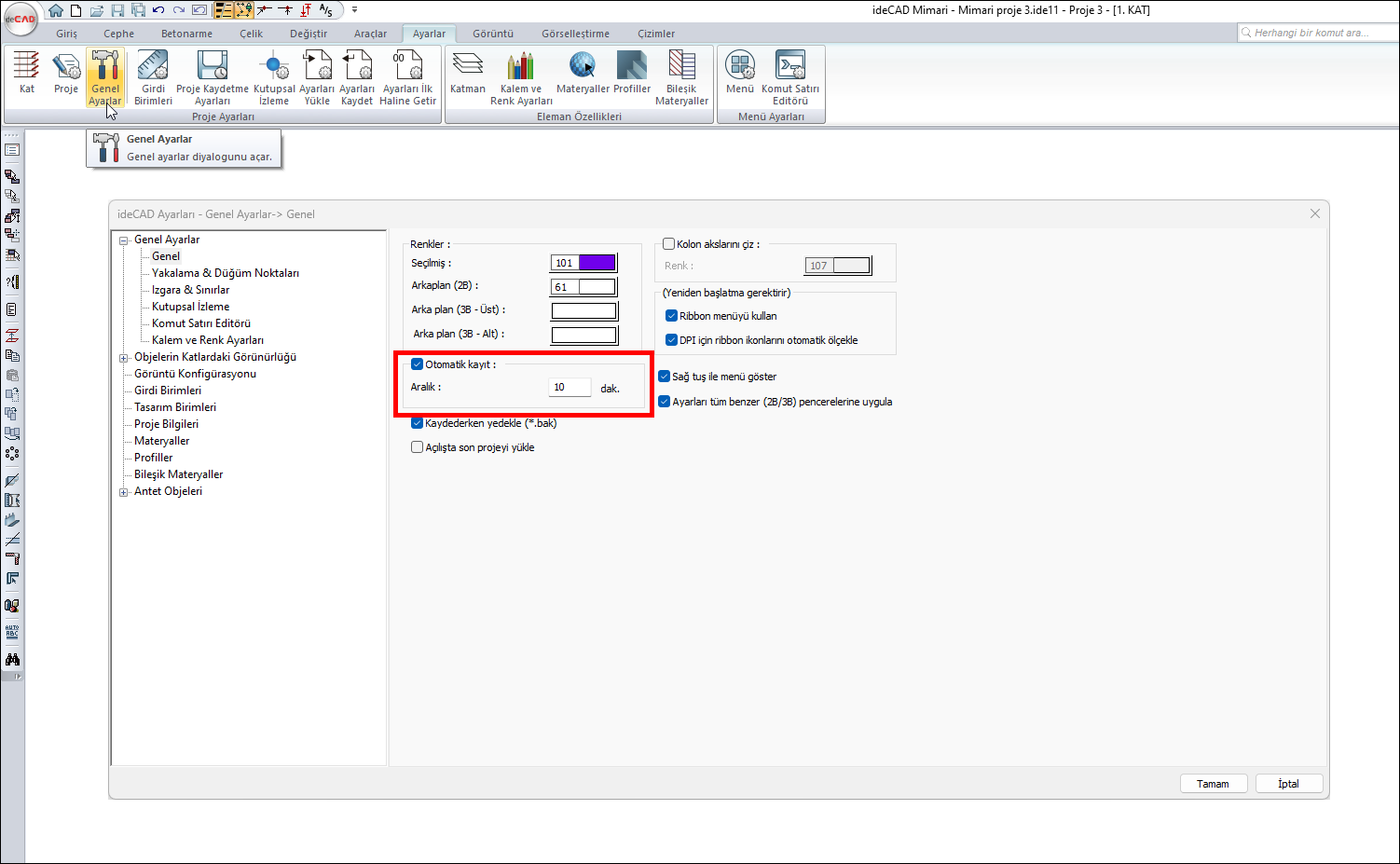Image resolution: width=1400 pixels, height=864 pixels.
Task: Click the Aralık minutes input field
Action: pyautogui.click(x=570, y=388)
